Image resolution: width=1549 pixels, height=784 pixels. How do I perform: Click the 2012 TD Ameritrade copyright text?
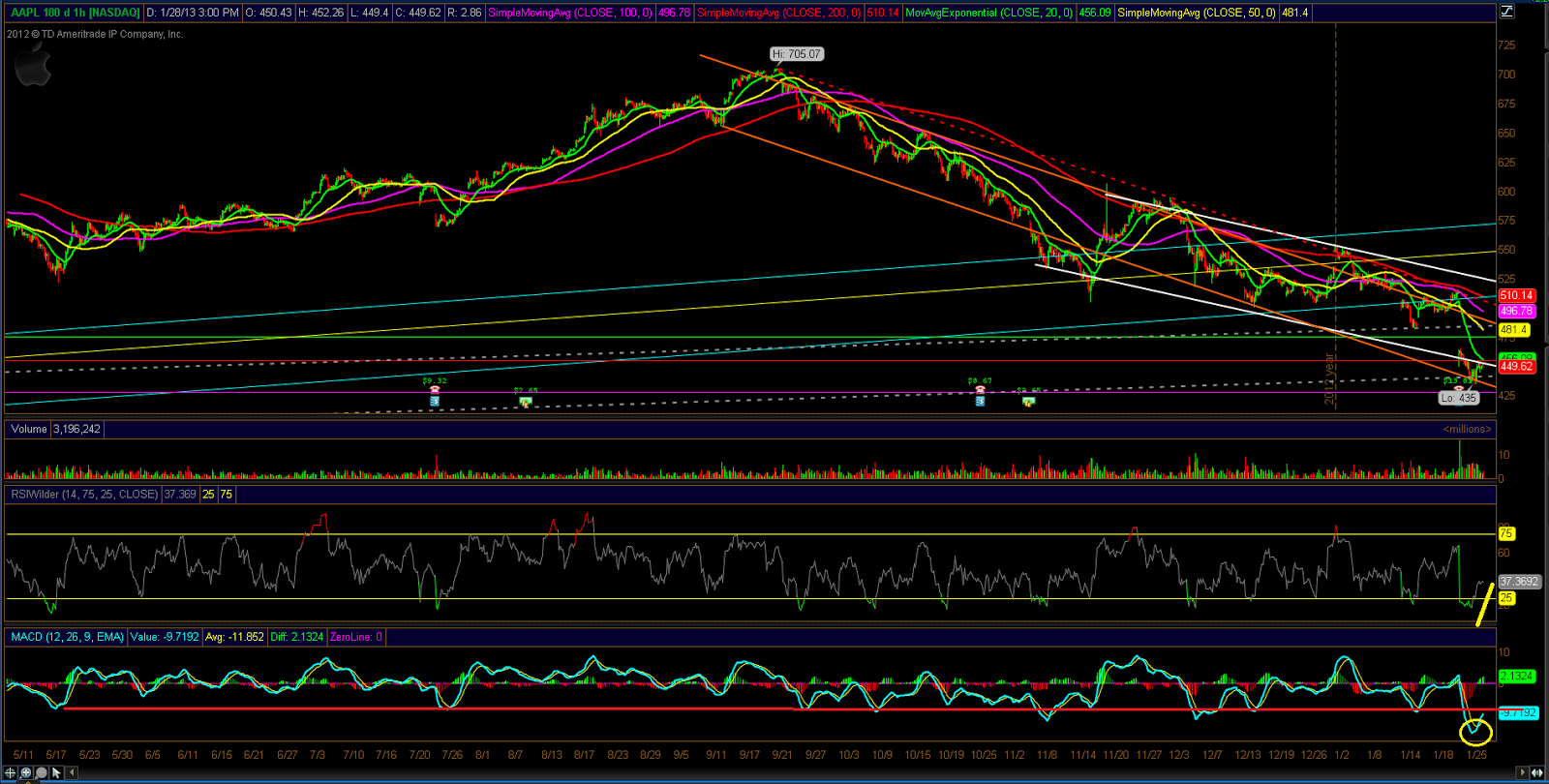coord(95,34)
